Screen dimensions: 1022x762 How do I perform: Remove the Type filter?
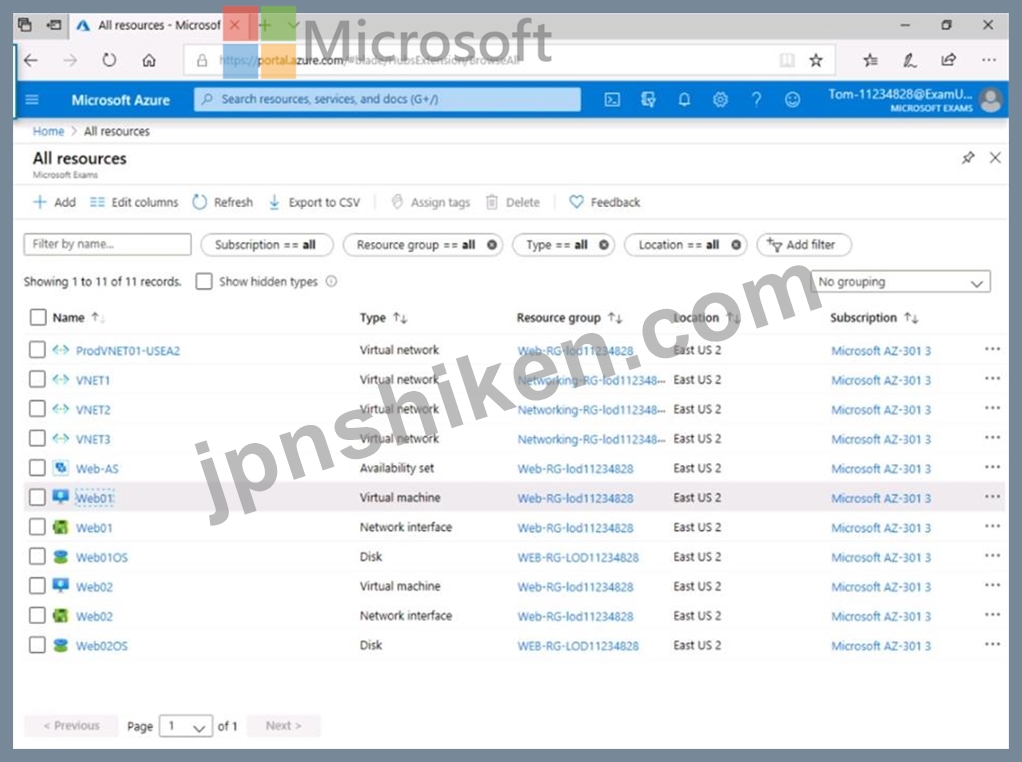[x=604, y=245]
